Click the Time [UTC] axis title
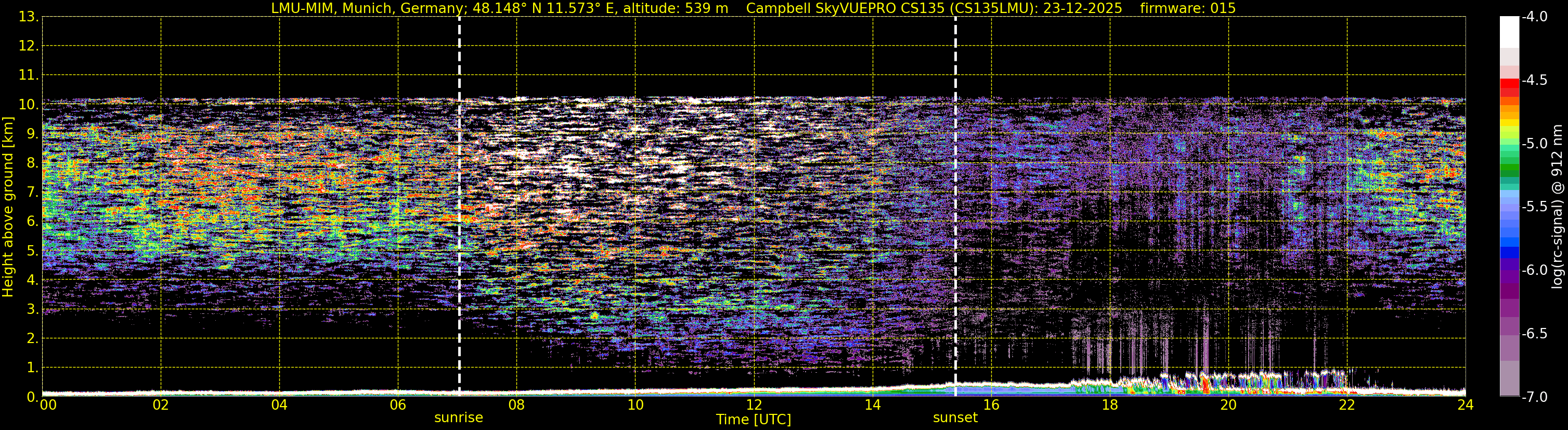Screen dimensions: 1568x430 [754, 420]
